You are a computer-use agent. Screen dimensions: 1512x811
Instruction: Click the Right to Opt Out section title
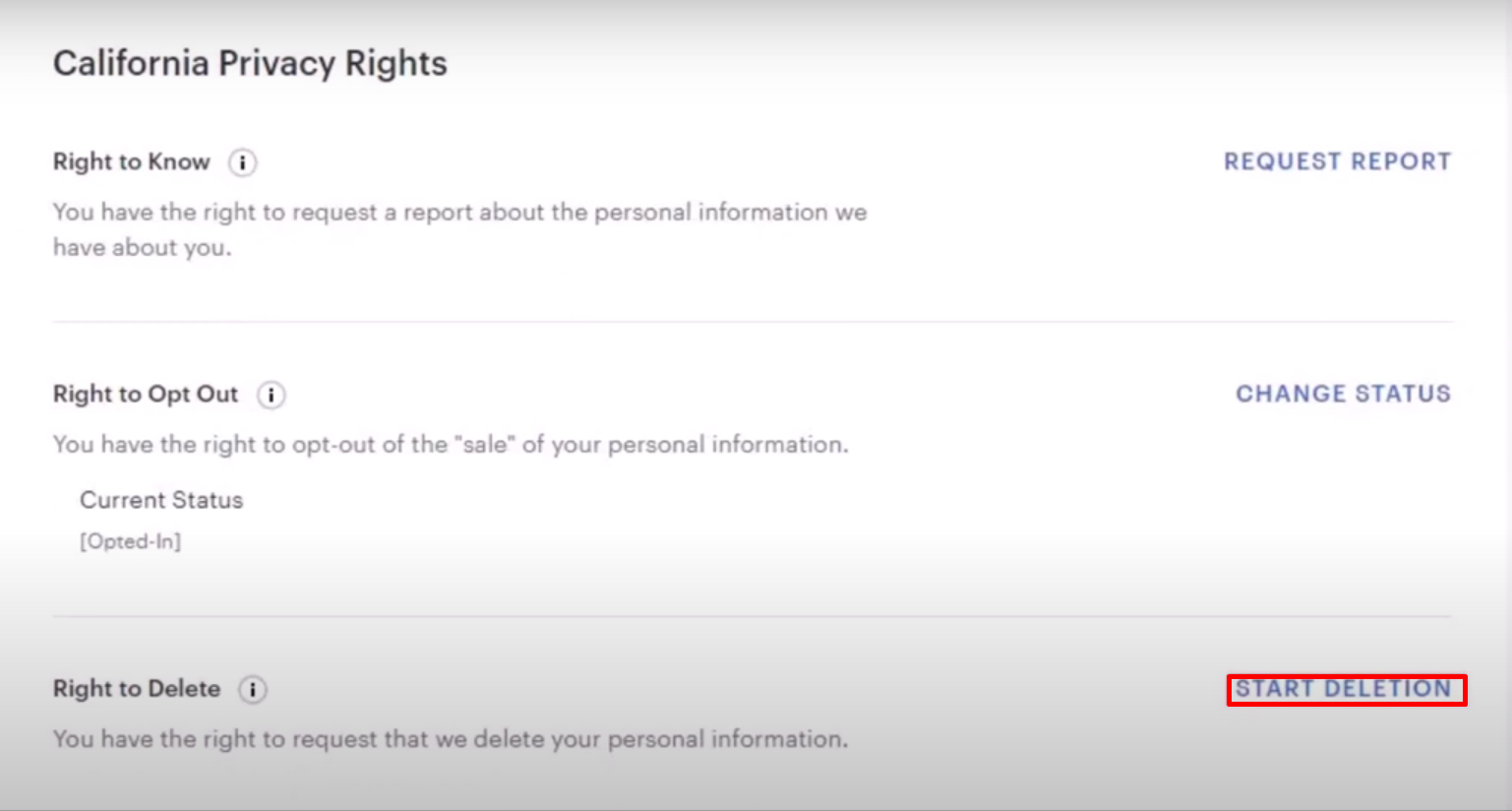pos(146,394)
